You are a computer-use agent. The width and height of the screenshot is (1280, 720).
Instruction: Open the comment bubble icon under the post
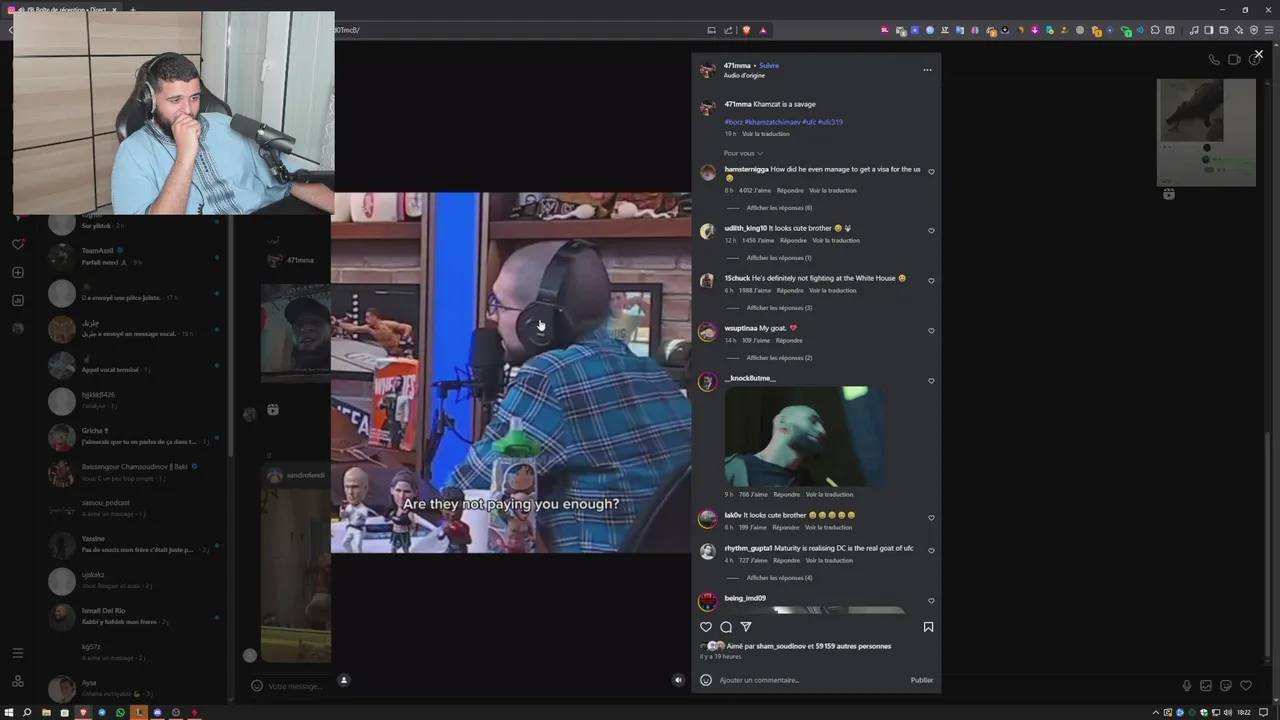tap(726, 627)
